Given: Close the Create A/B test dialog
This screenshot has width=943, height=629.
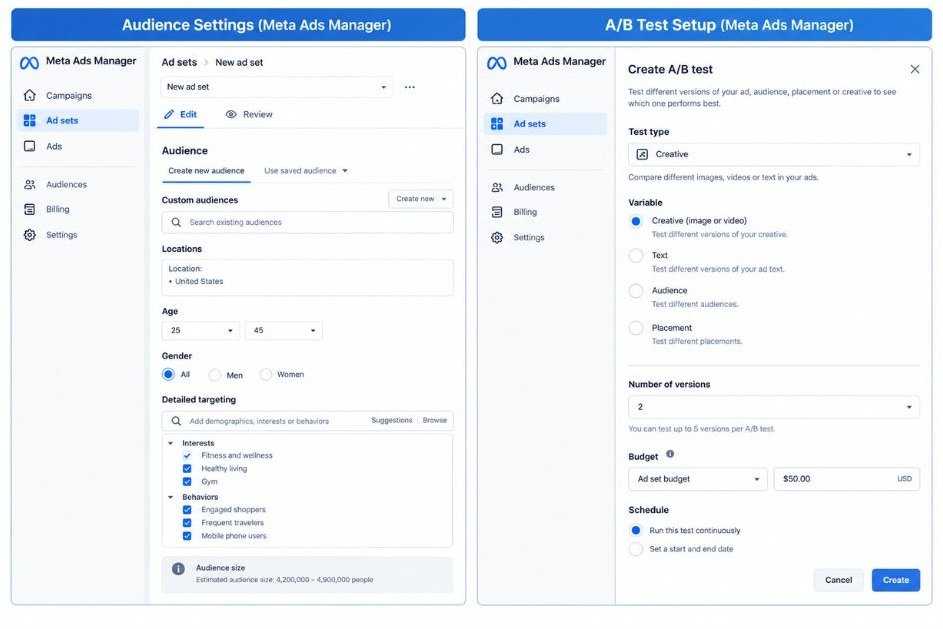Looking at the screenshot, I should coord(915,69).
